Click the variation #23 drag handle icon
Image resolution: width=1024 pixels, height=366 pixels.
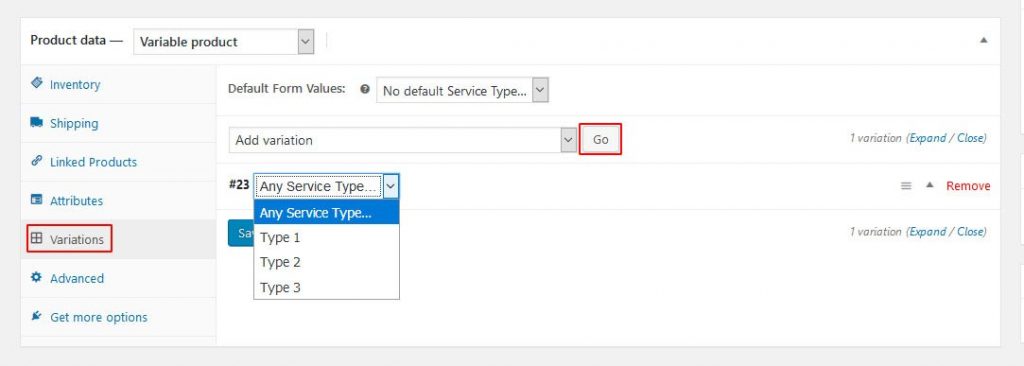coord(906,186)
